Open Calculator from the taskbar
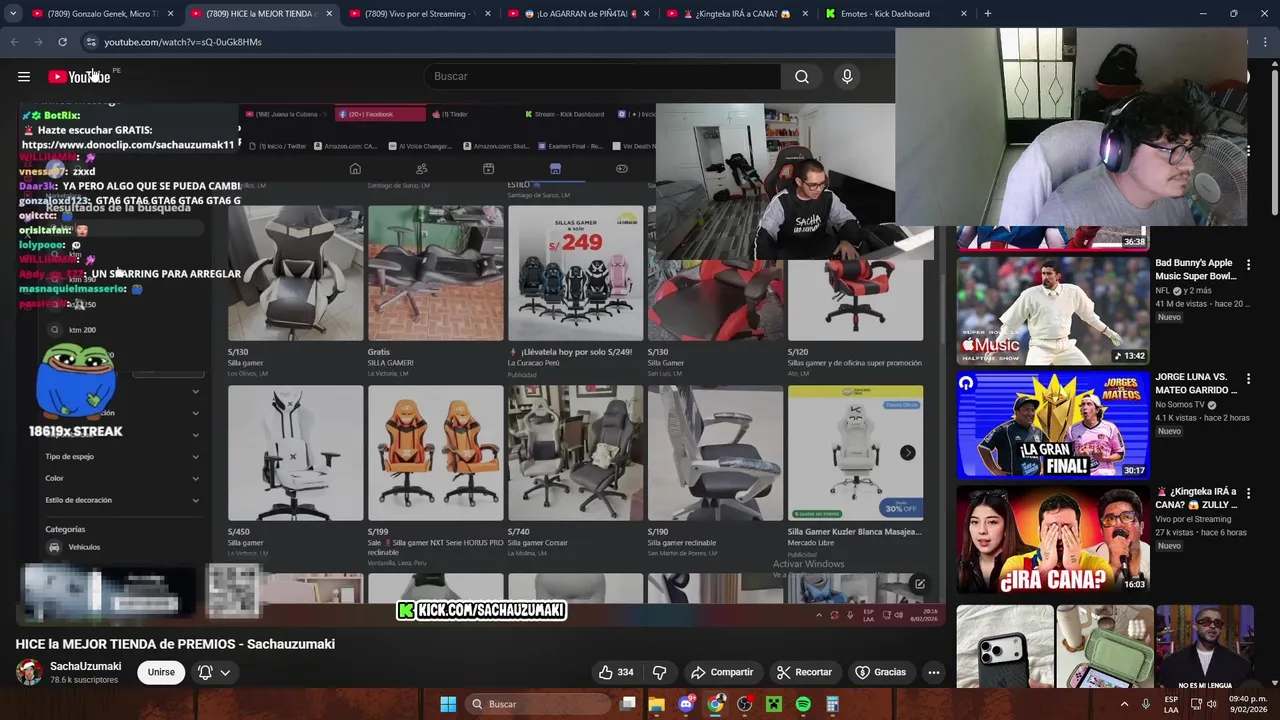This screenshot has width=1280, height=720. tap(832, 704)
